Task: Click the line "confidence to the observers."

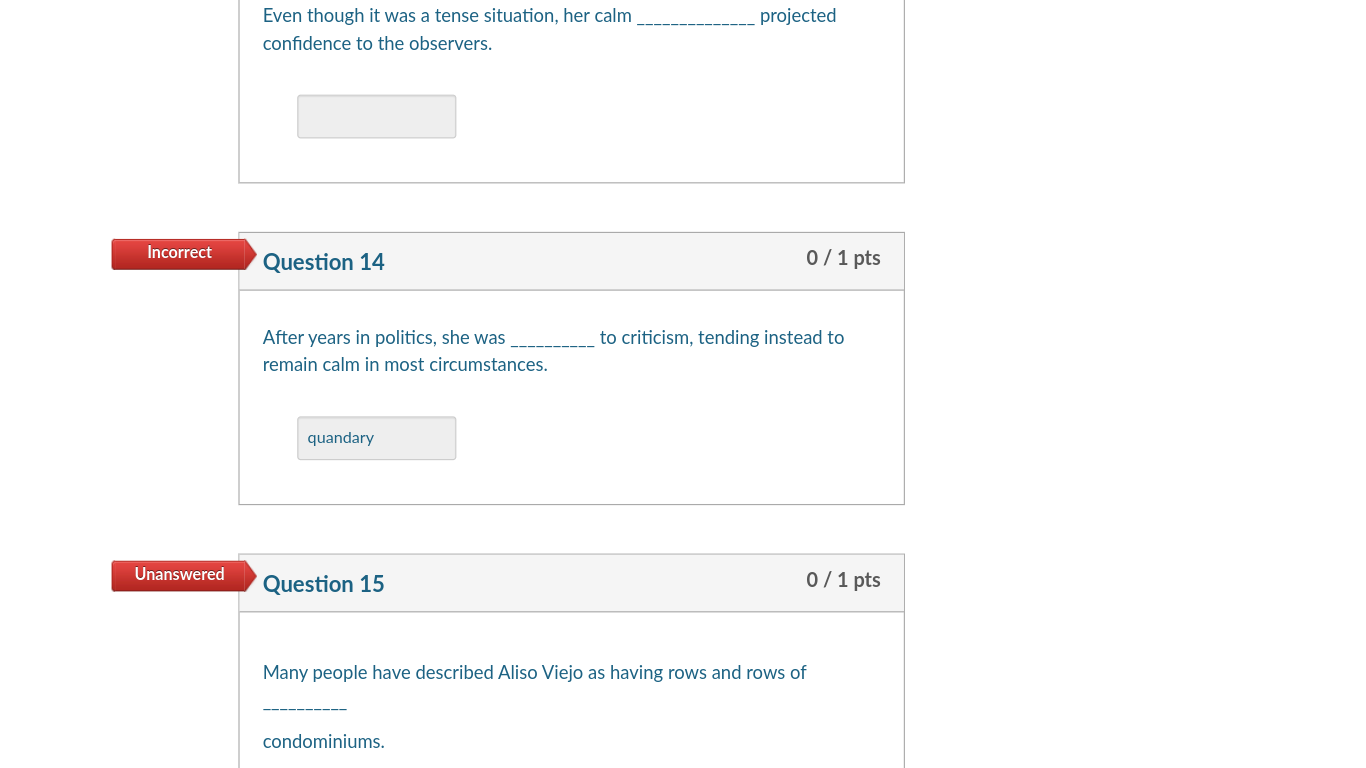Action: coord(377,44)
